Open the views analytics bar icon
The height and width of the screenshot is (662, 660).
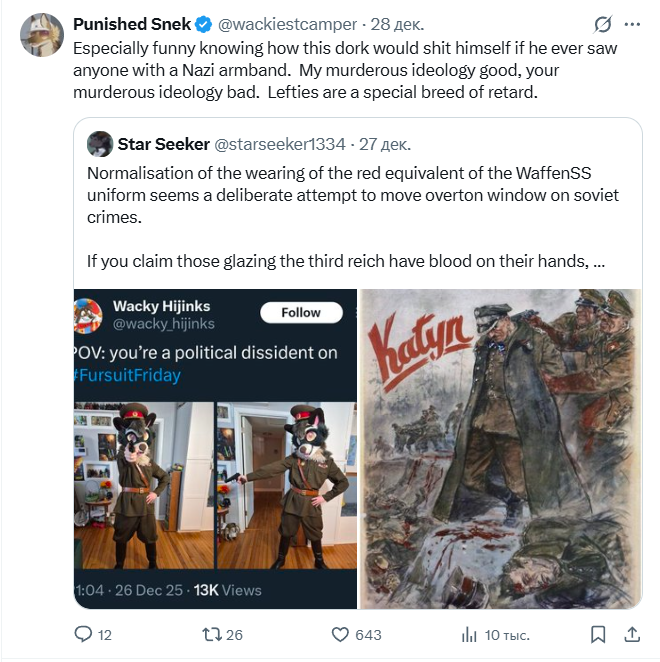click(468, 634)
